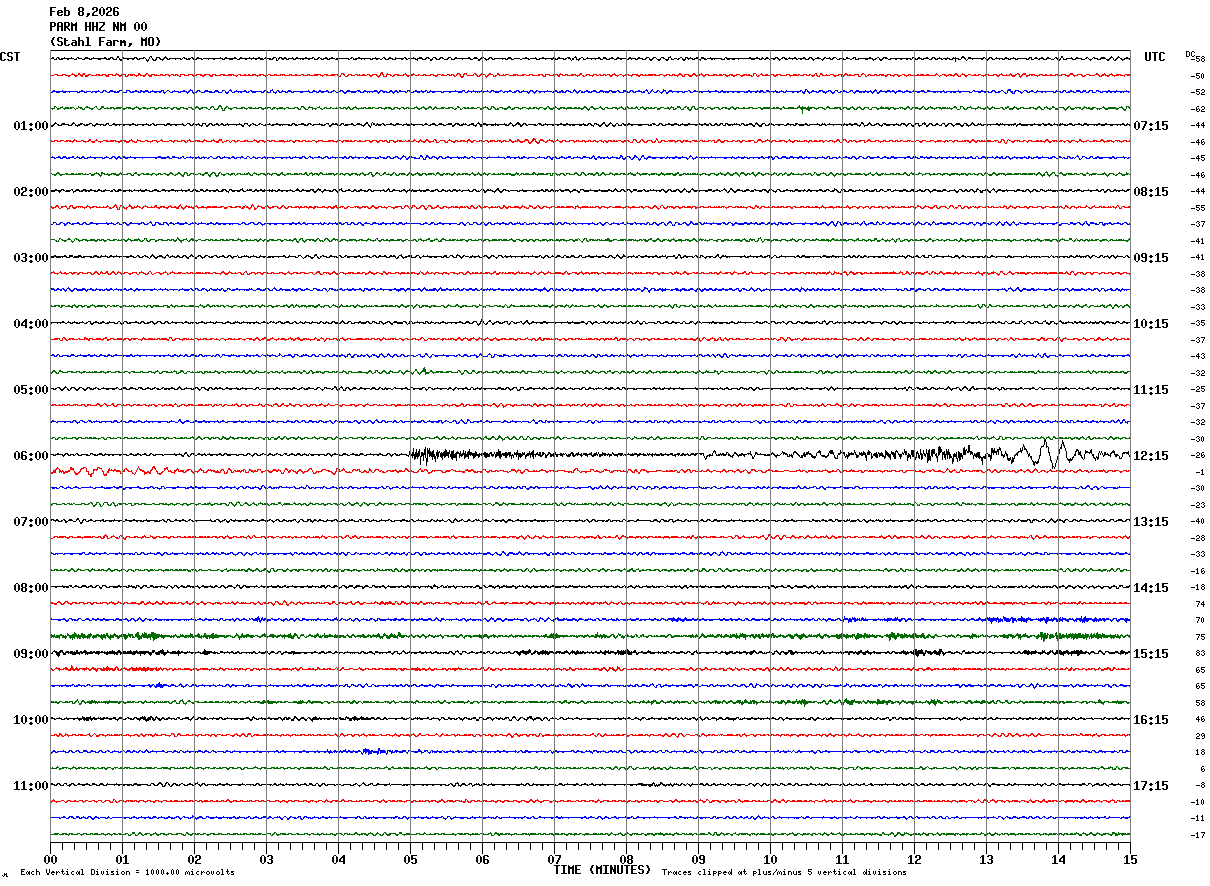The width and height of the screenshot is (1210, 886).
Task: Click the date 'Feb 8,2026' header
Action: click(x=84, y=12)
